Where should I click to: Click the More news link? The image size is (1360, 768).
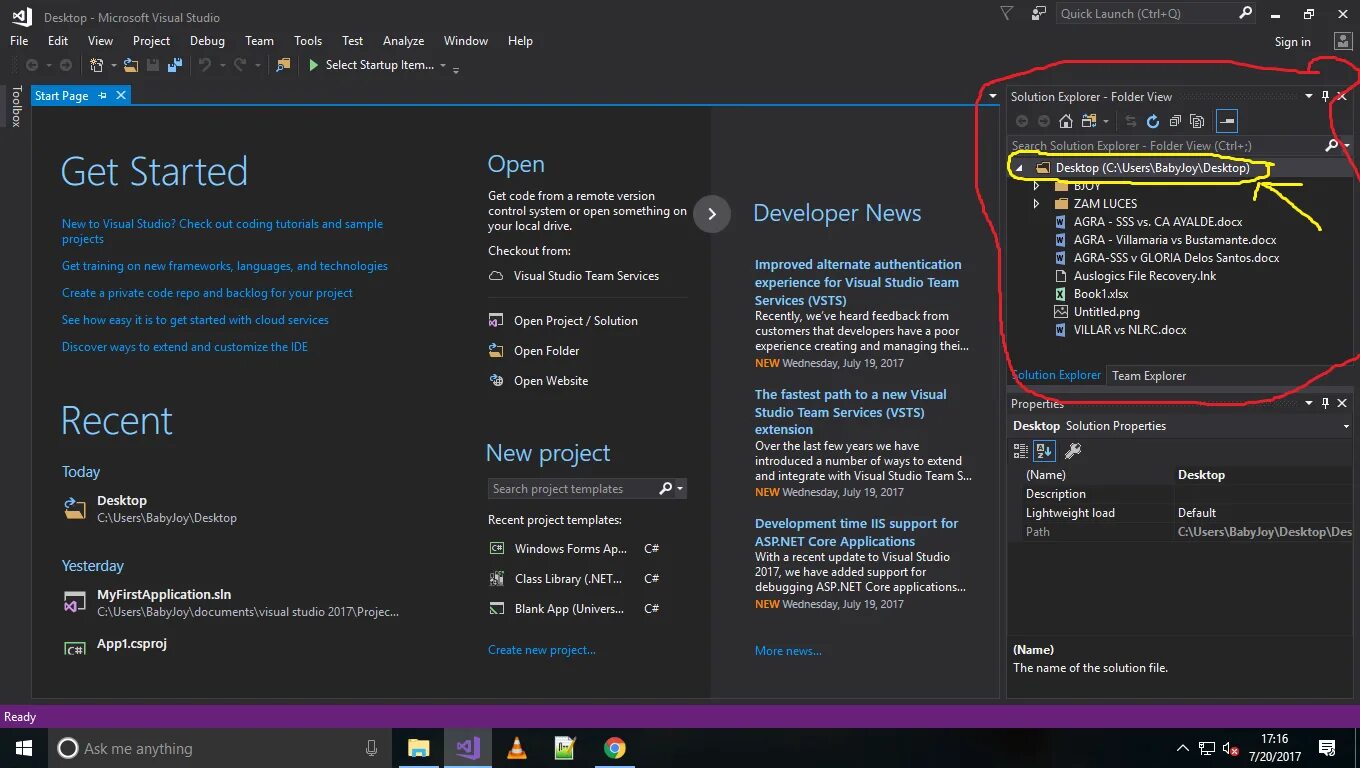coord(788,651)
